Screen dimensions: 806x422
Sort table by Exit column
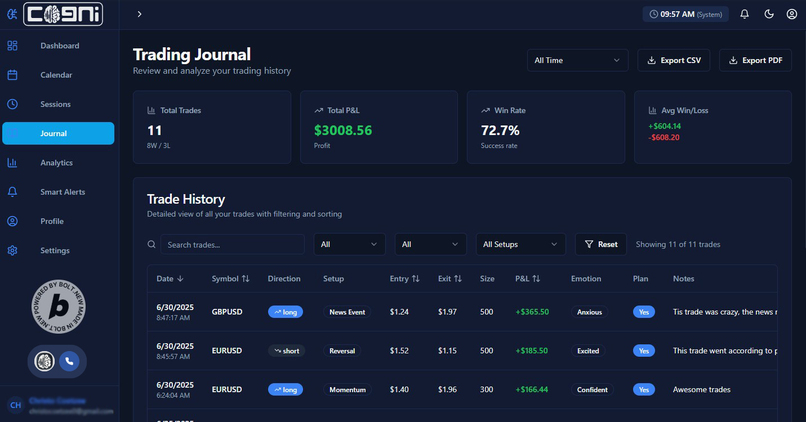pyautogui.click(x=450, y=279)
